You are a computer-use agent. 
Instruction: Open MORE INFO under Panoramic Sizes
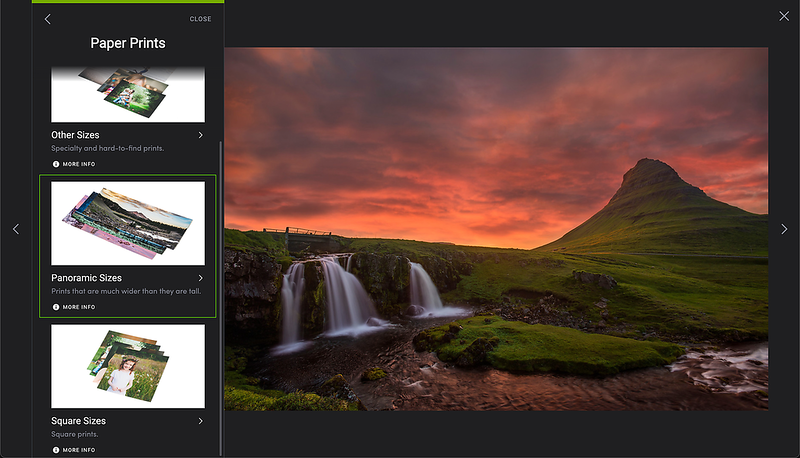click(74, 307)
